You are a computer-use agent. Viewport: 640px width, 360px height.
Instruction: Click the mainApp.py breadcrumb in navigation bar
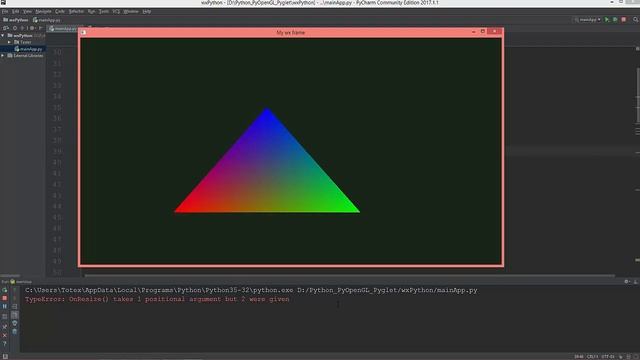47,20
